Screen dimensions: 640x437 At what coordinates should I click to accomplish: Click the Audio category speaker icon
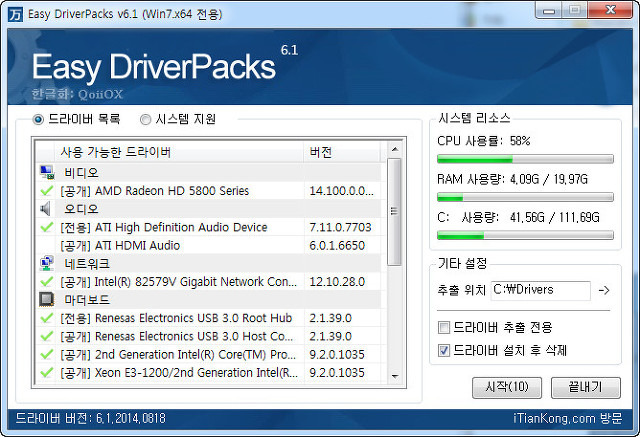point(45,209)
